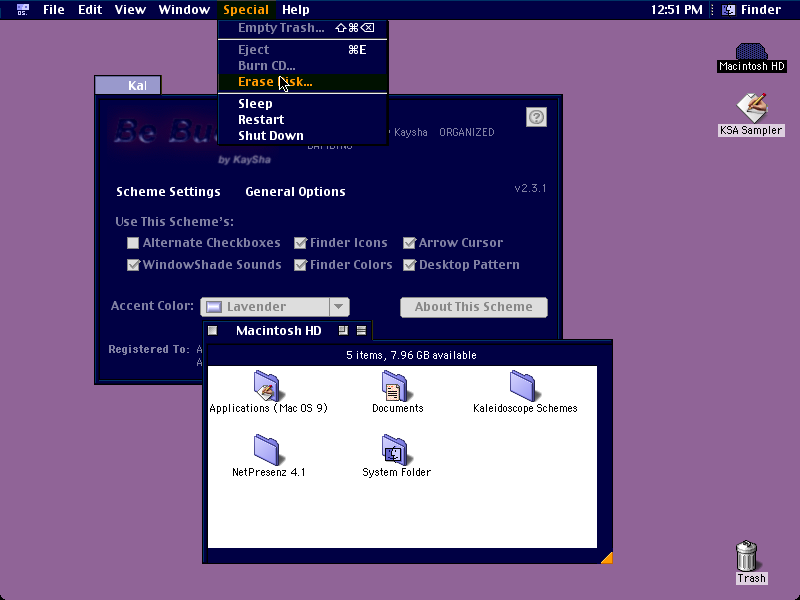The width and height of the screenshot is (800, 600).
Task: Select the KSA Sampler desktop icon
Action: [x=752, y=107]
